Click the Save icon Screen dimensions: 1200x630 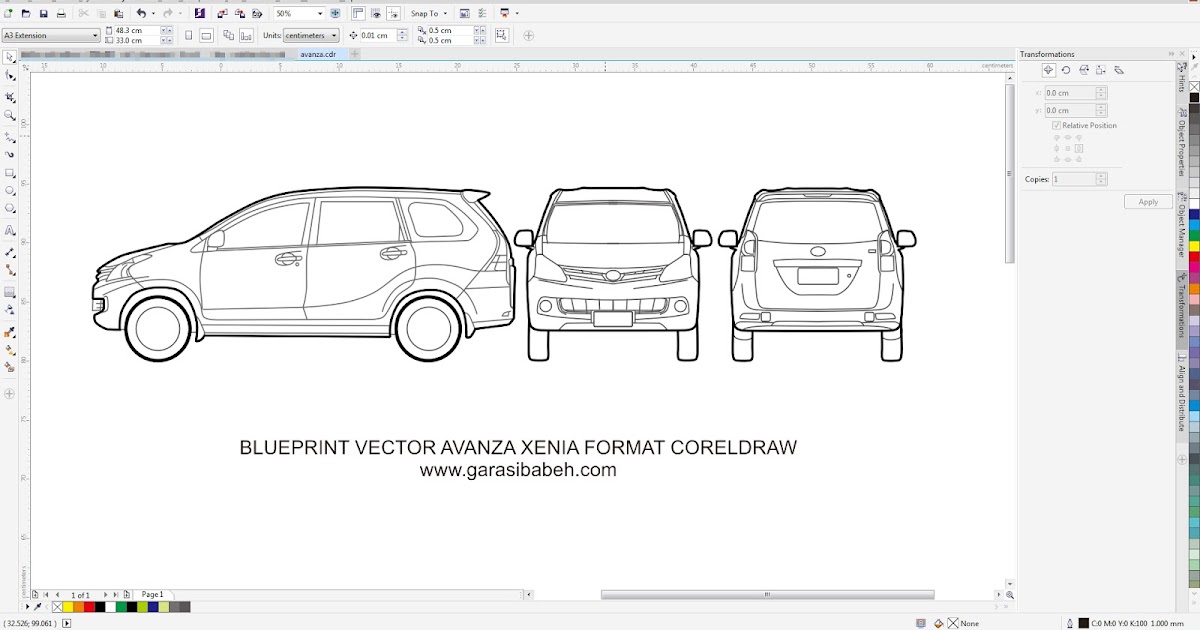tap(43, 14)
